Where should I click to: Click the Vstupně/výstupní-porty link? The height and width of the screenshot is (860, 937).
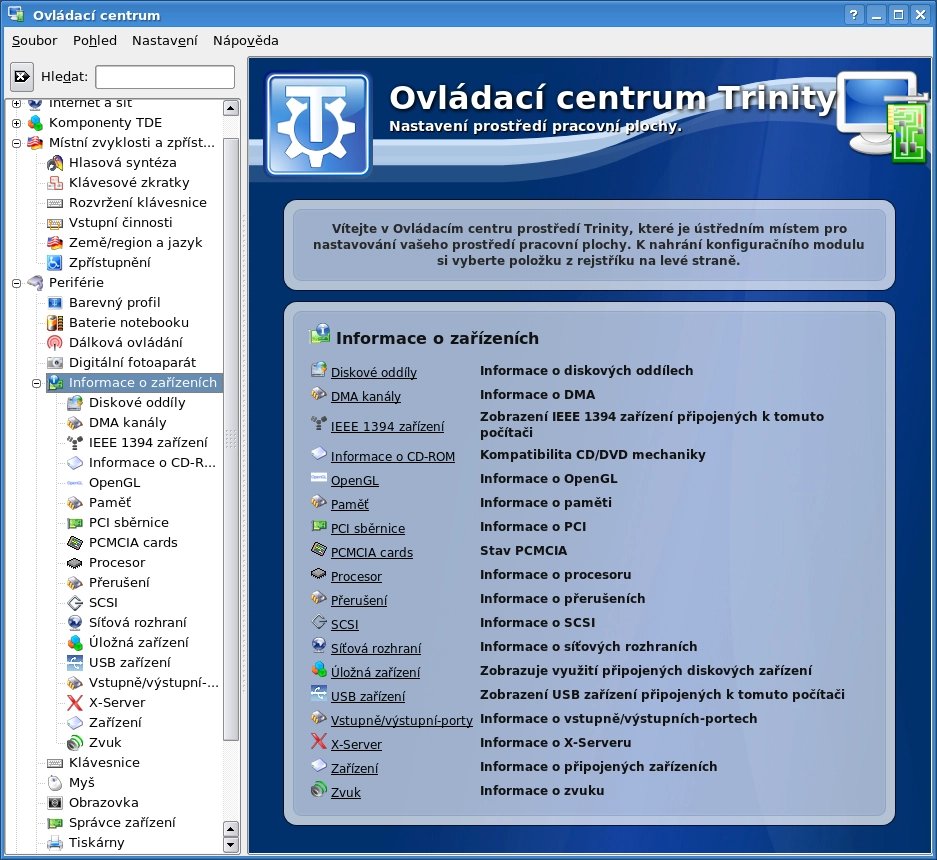[402, 721]
